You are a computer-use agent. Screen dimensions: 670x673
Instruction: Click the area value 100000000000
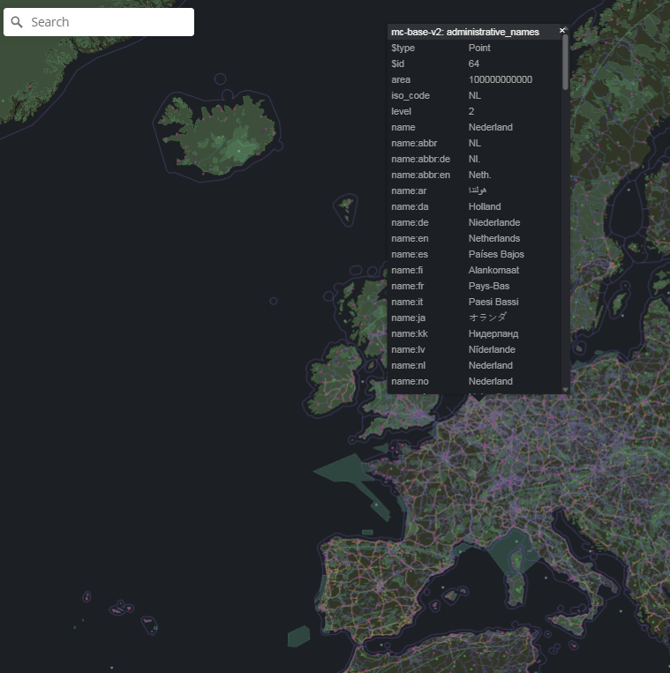tap(500, 79)
